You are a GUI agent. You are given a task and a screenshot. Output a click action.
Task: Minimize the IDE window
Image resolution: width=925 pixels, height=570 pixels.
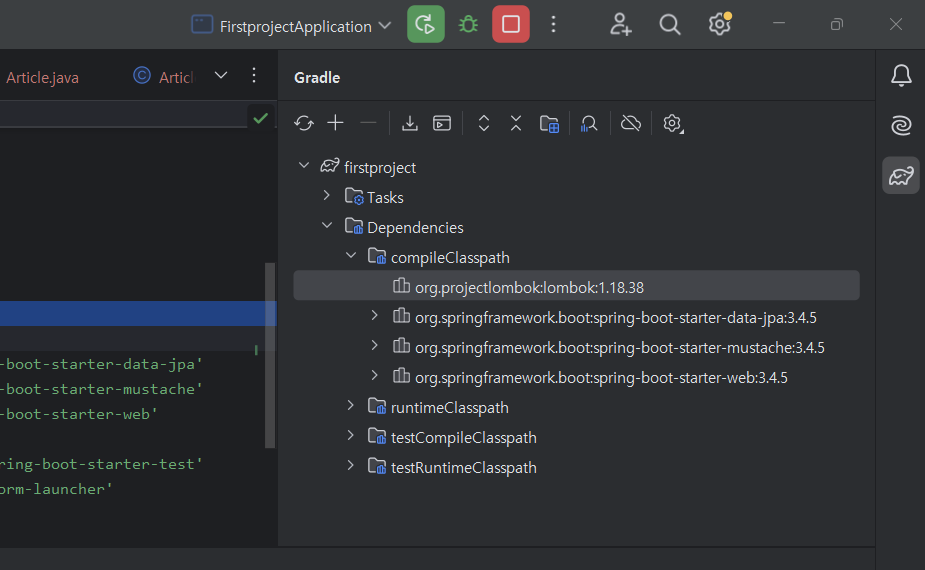pyautogui.click(x=779, y=24)
